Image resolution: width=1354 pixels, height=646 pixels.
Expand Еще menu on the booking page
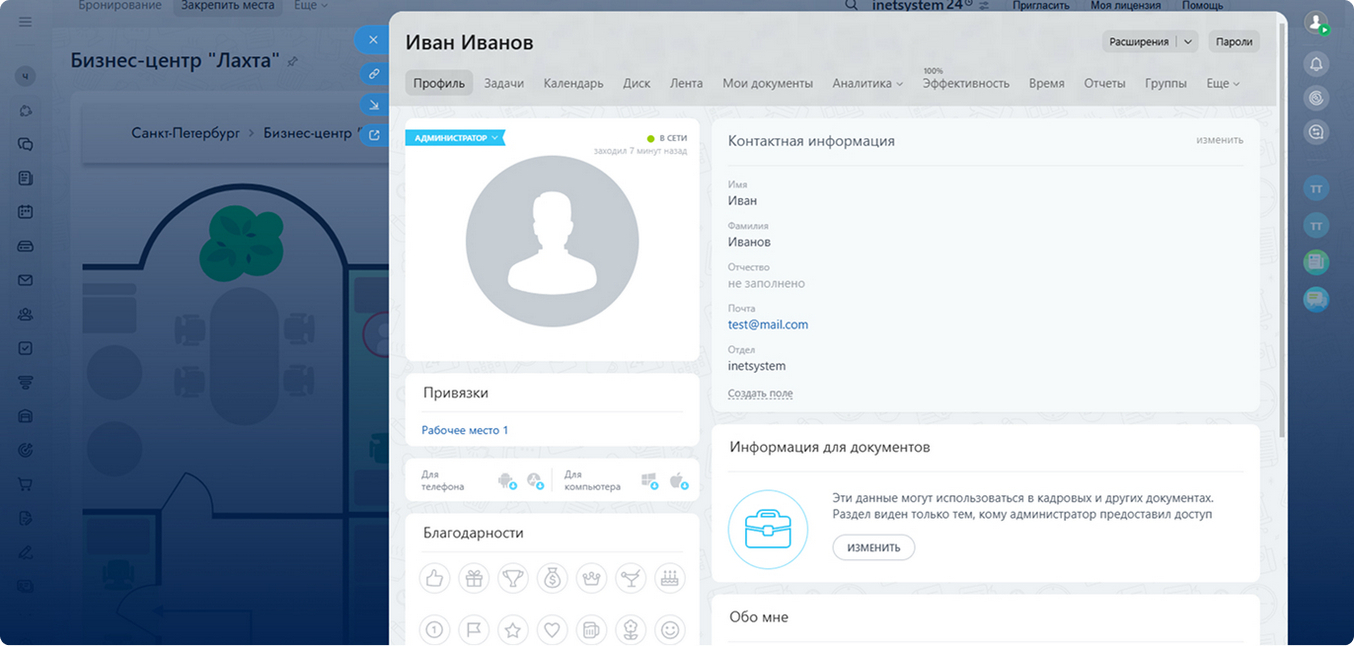[x=311, y=6]
